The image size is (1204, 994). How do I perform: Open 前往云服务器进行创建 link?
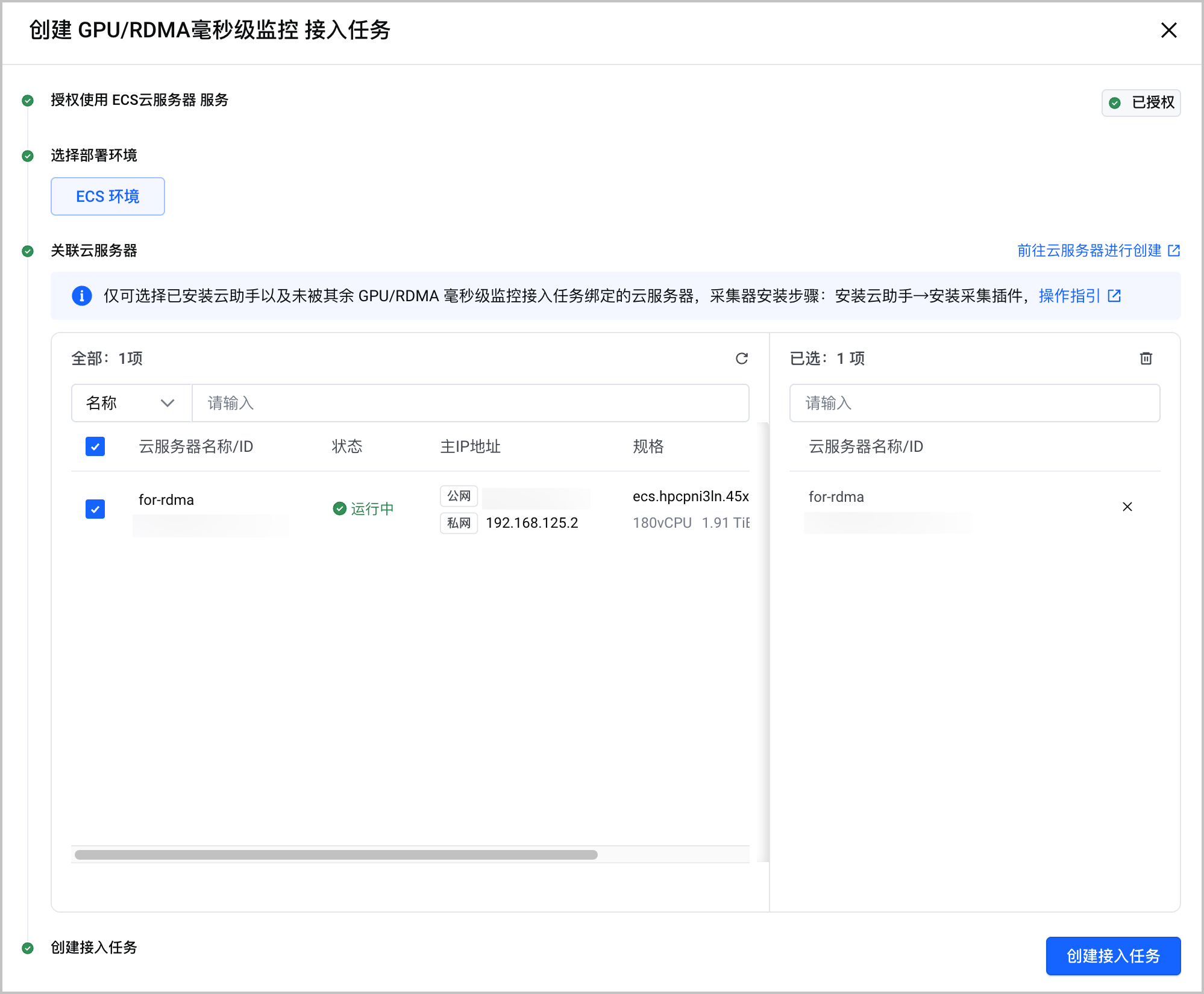1090,251
